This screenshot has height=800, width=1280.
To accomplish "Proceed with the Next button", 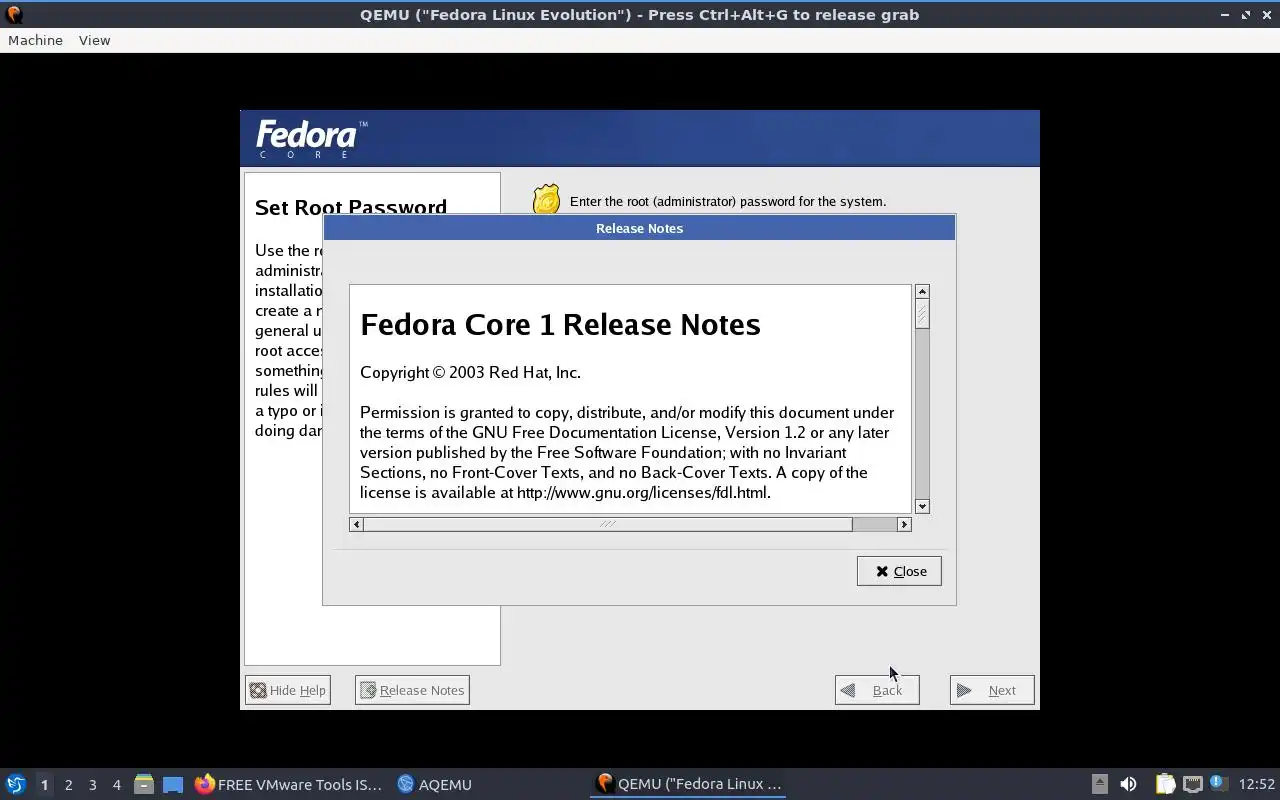I will click(x=992, y=690).
